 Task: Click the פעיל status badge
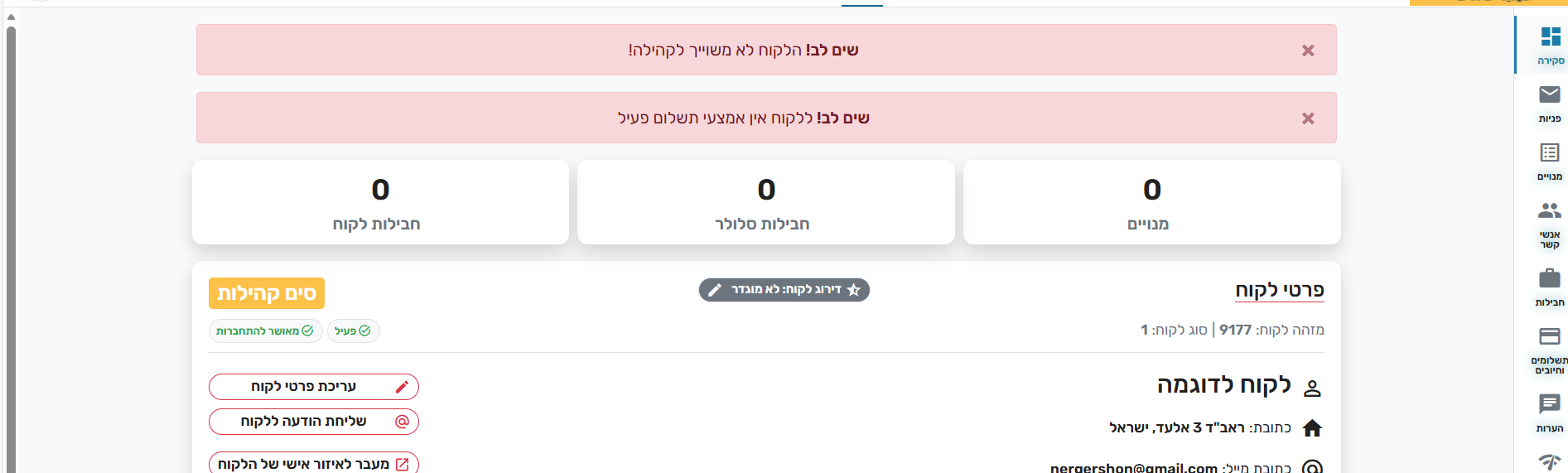(x=354, y=331)
